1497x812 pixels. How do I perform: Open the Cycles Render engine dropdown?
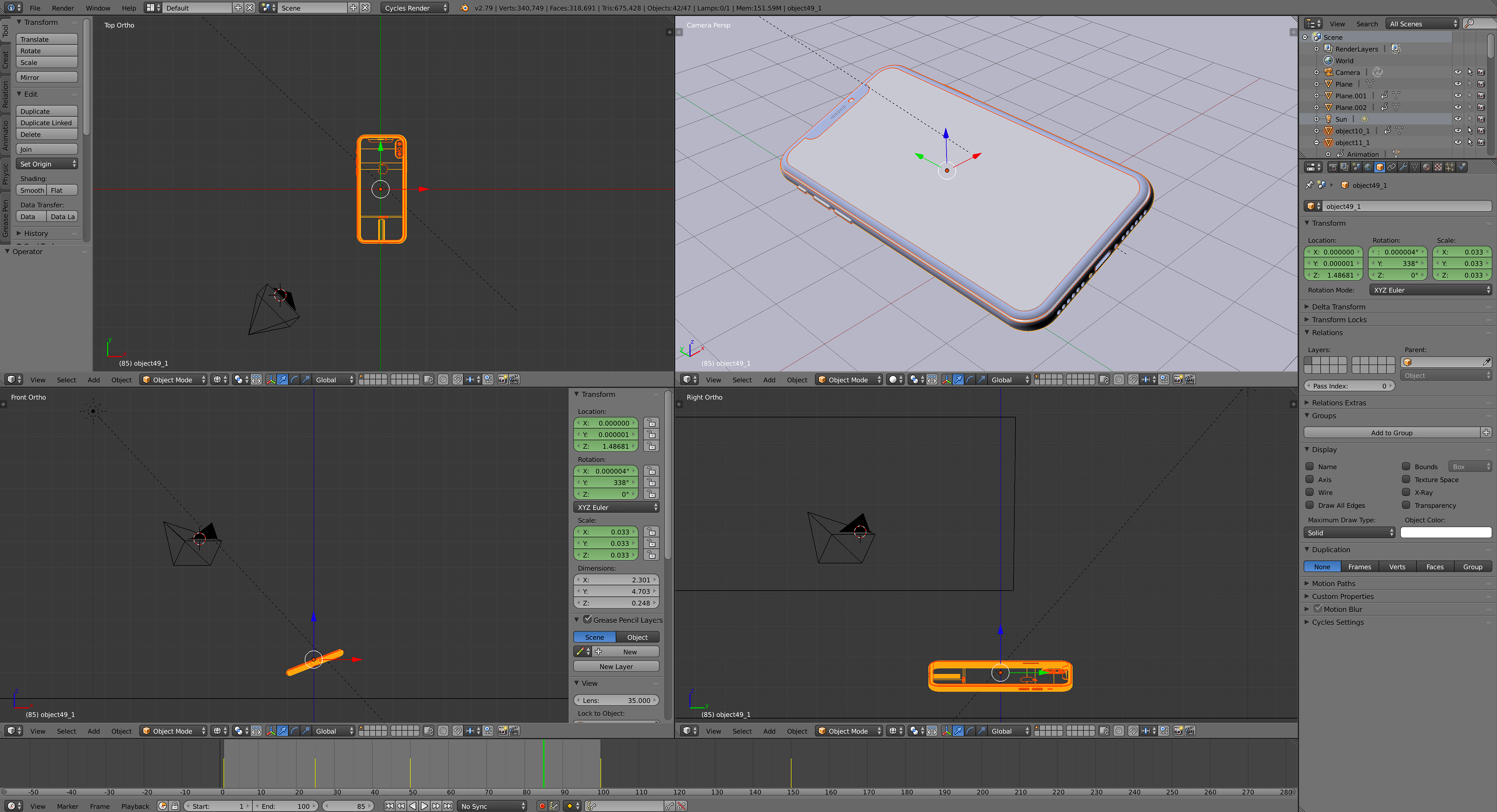[415, 8]
